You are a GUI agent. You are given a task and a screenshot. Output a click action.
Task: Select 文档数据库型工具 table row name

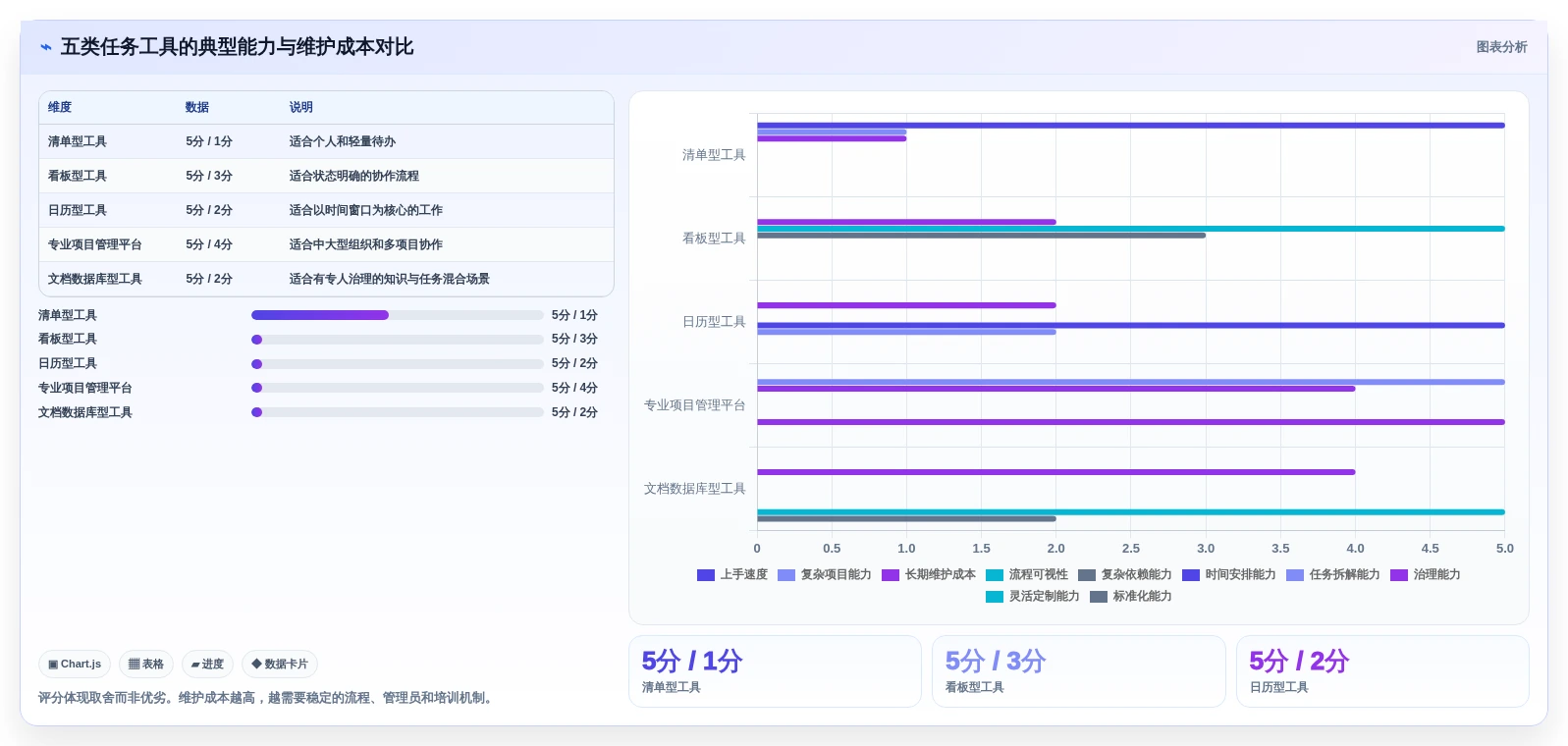(x=94, y=279)
